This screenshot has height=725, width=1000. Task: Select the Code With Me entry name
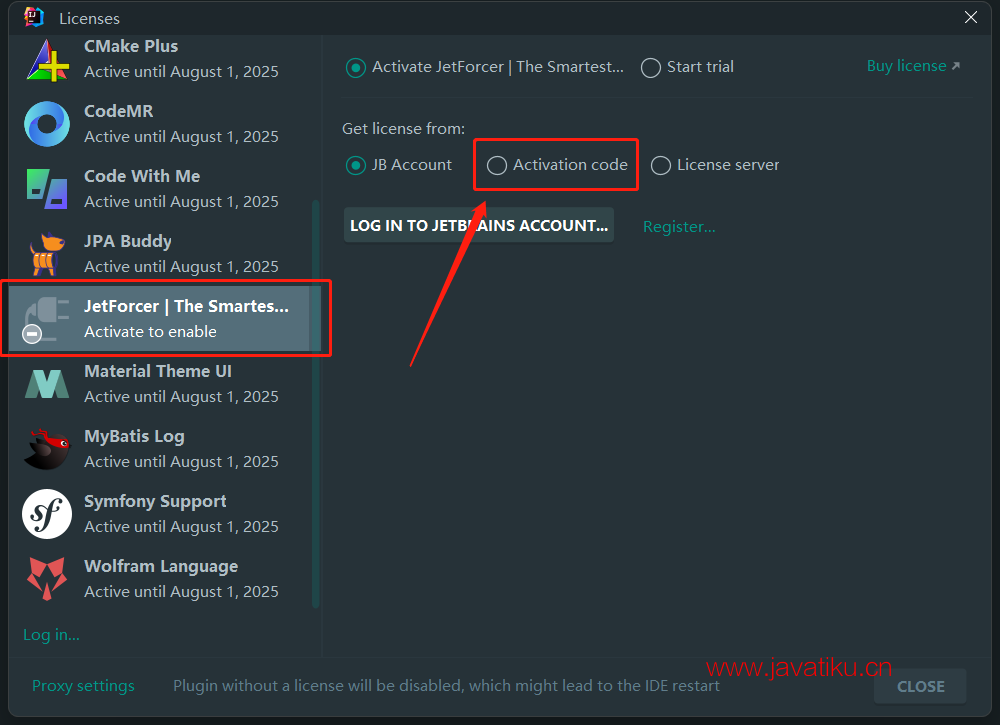(142, 176)
